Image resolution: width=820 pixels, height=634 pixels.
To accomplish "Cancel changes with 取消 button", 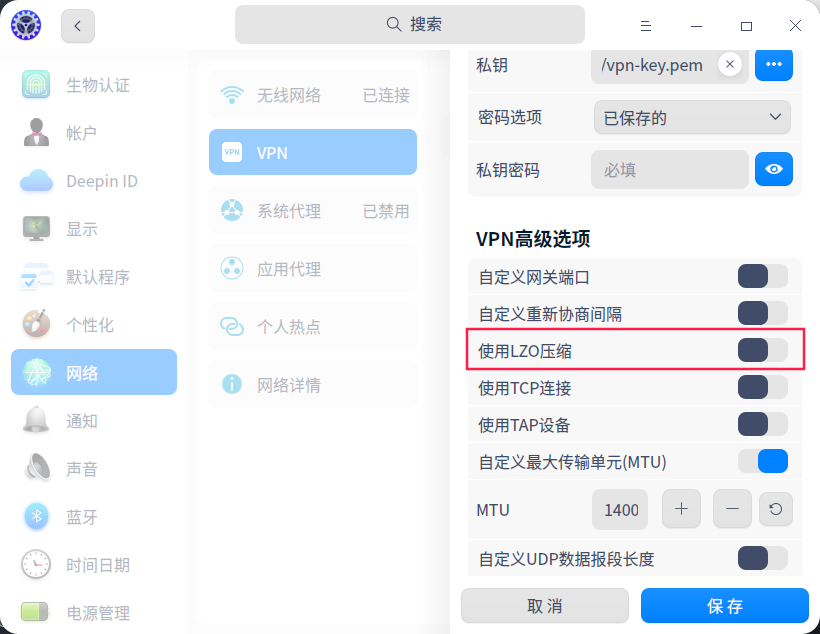I will (544, 606).
